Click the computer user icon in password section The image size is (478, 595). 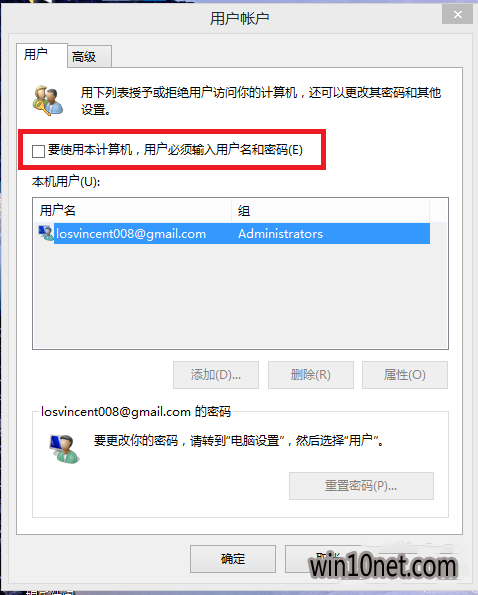pyautogui.click(x=64, y=449)
